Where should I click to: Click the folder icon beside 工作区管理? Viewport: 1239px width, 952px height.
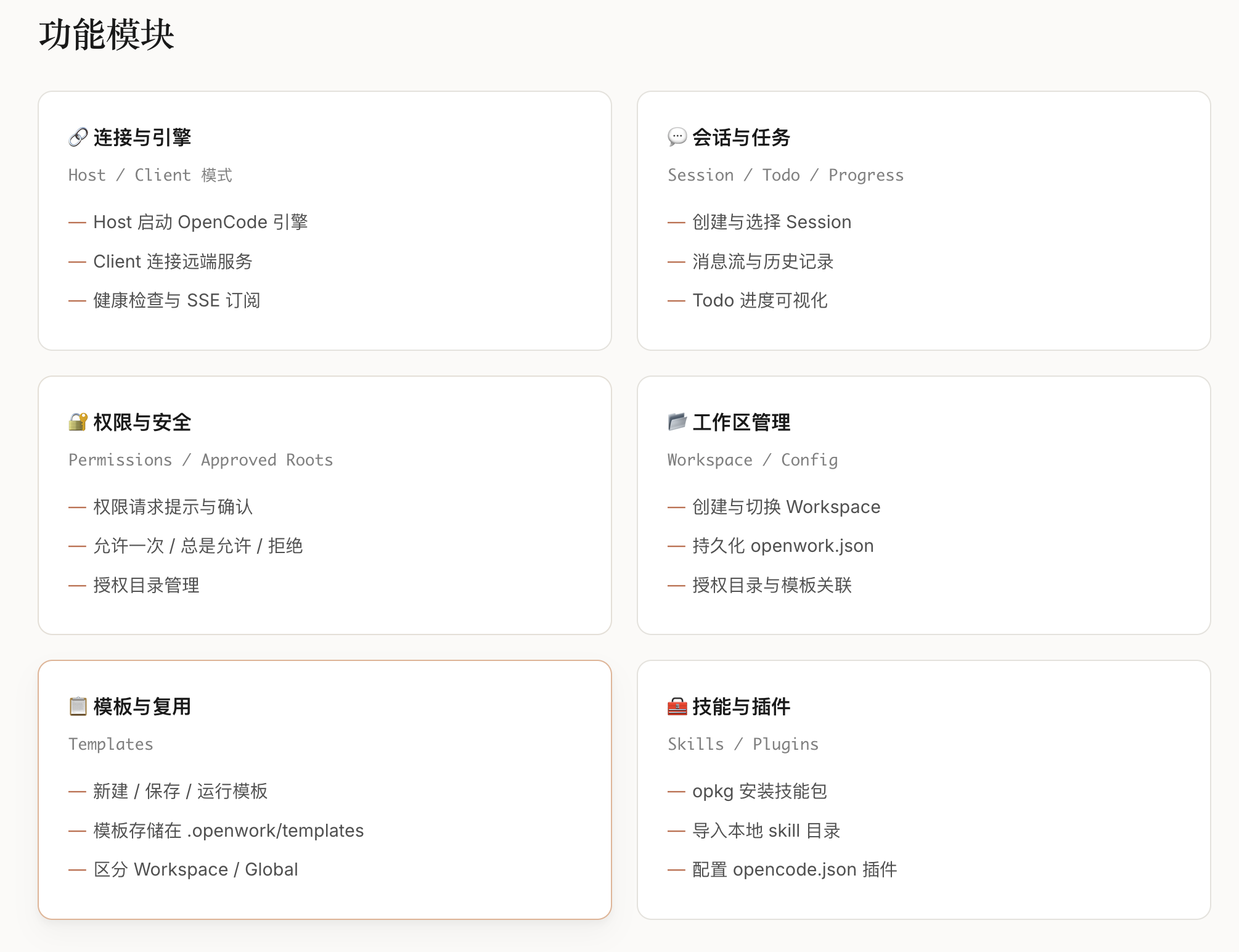[677, 422]
